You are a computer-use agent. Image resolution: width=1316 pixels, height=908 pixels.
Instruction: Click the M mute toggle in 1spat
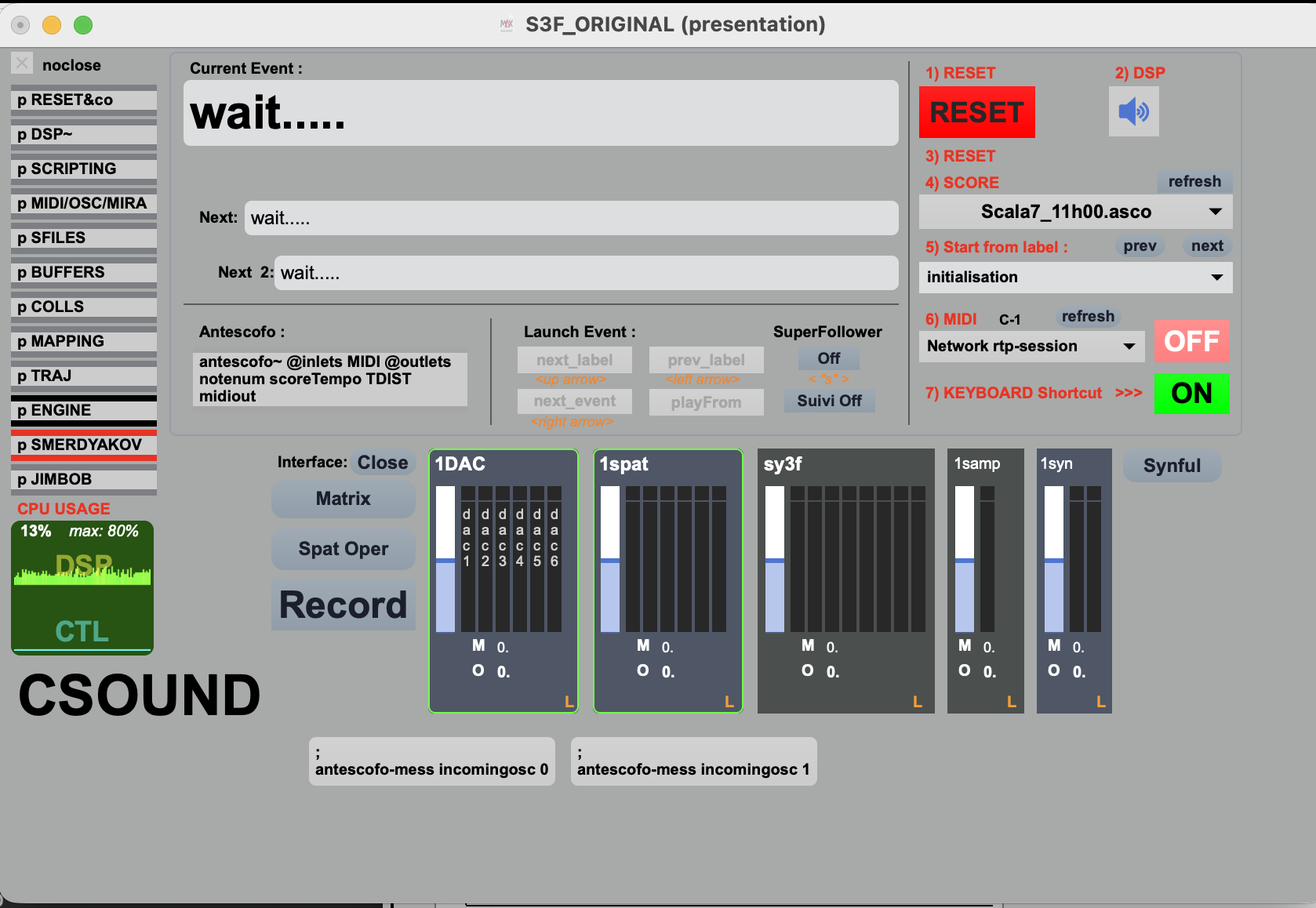point(643,645)
